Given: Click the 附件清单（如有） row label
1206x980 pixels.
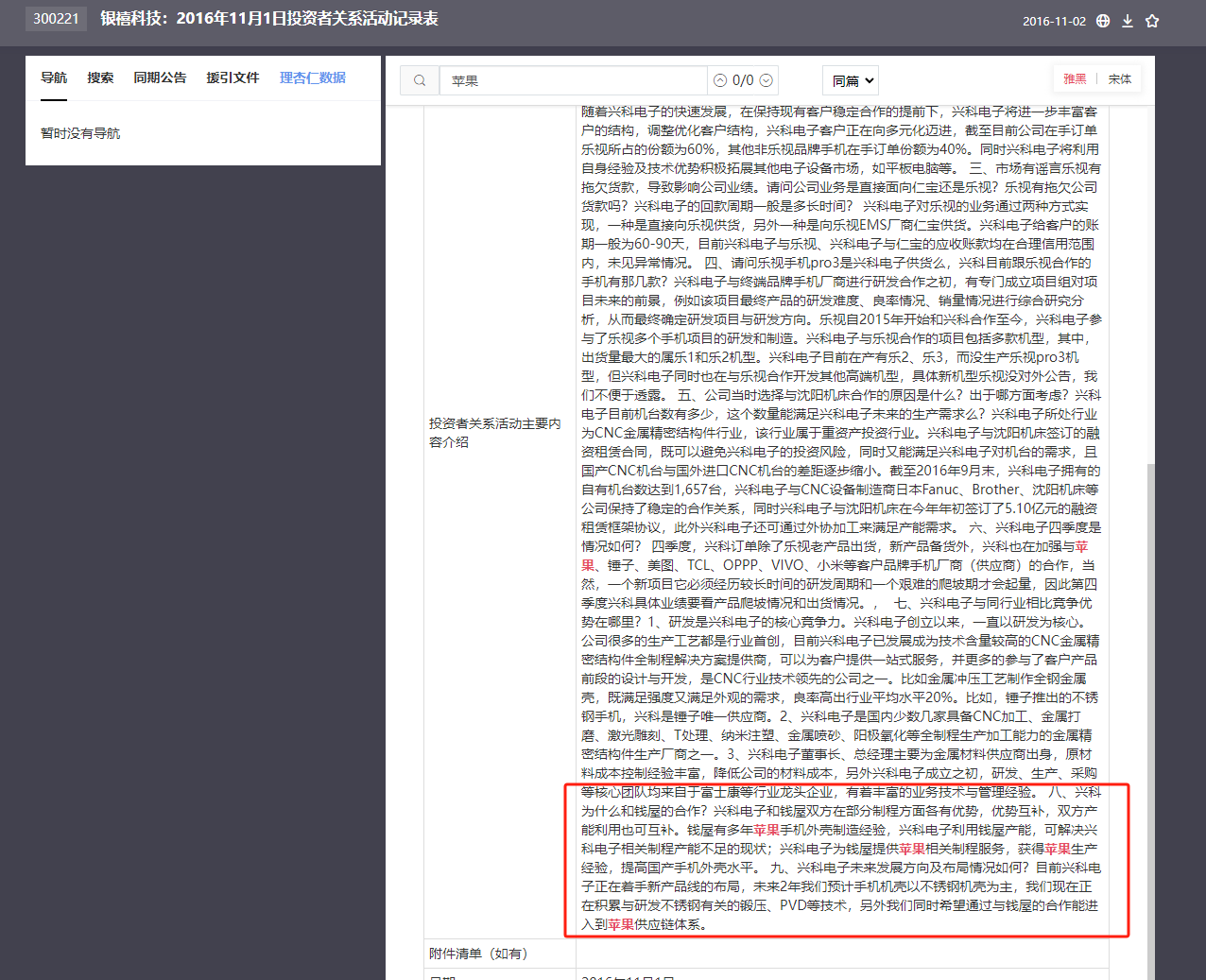Looking at the screenshot, I should [478, 954].
